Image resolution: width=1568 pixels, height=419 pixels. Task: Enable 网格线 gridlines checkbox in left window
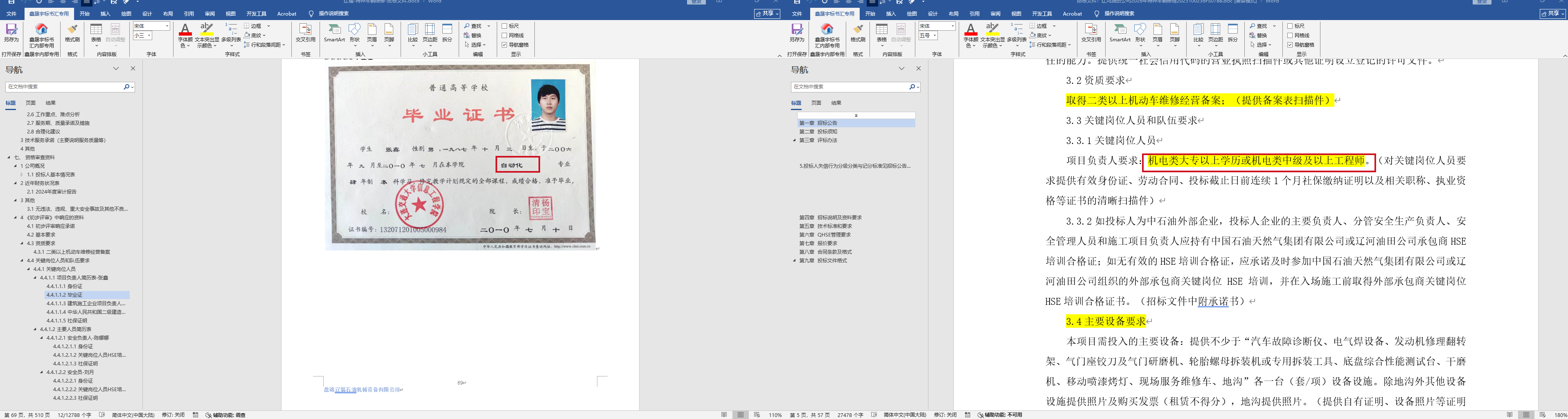click(x=505, y=35)
